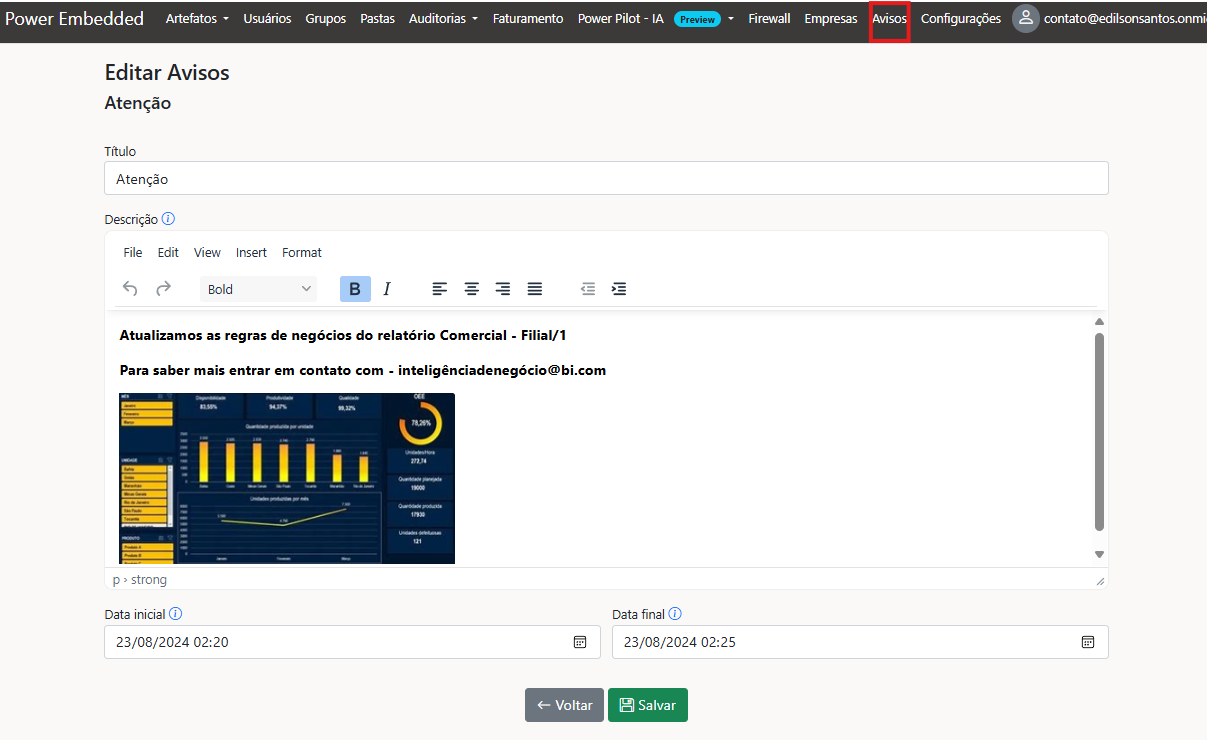The height and width of the screenshot is (740, 1207).
Task: Click the undo arrow in editor toolbar
Action: pos(130,289)
